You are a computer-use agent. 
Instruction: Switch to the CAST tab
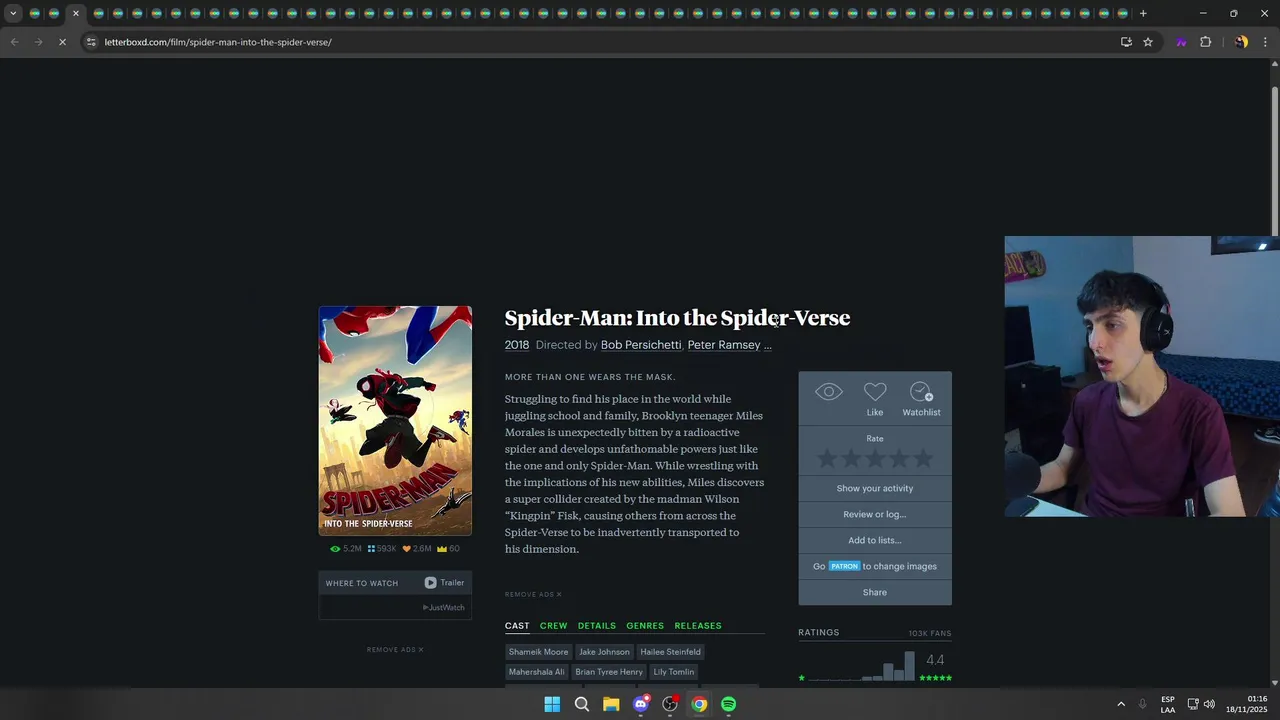pyautogui.click(x=517, y=626)
